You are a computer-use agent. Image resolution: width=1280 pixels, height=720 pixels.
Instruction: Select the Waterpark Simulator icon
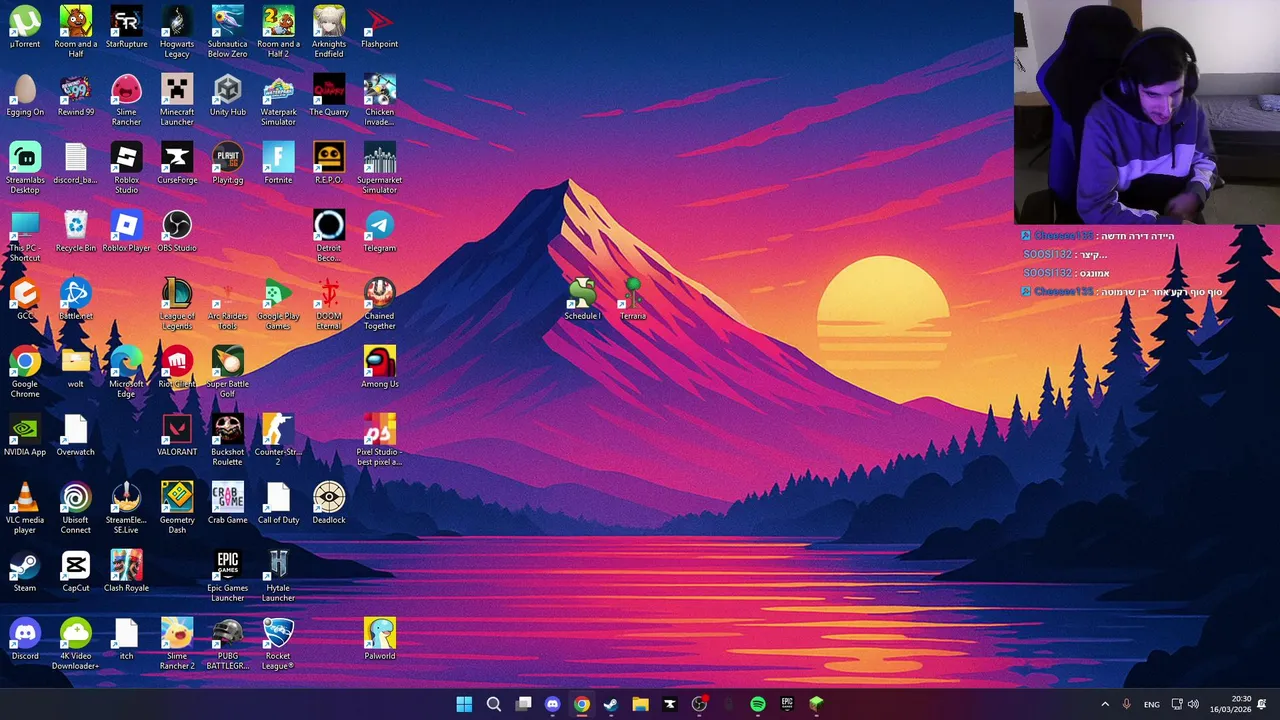click(x=278, y=100)
